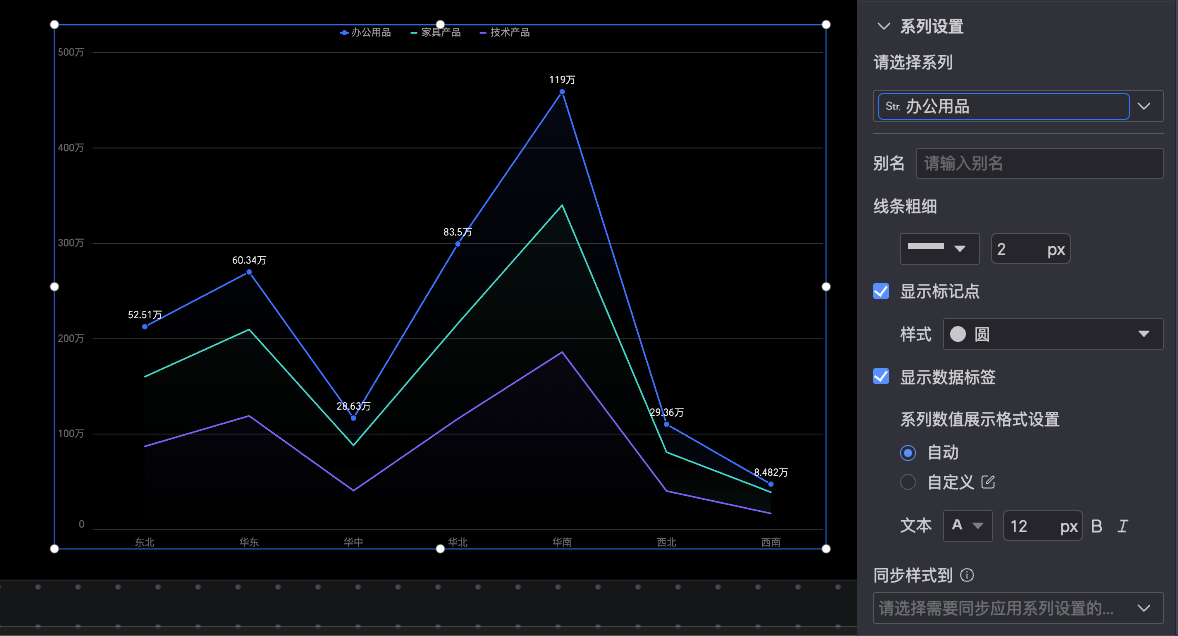Click the 别名 alias input field

(x=1039, y=163)
